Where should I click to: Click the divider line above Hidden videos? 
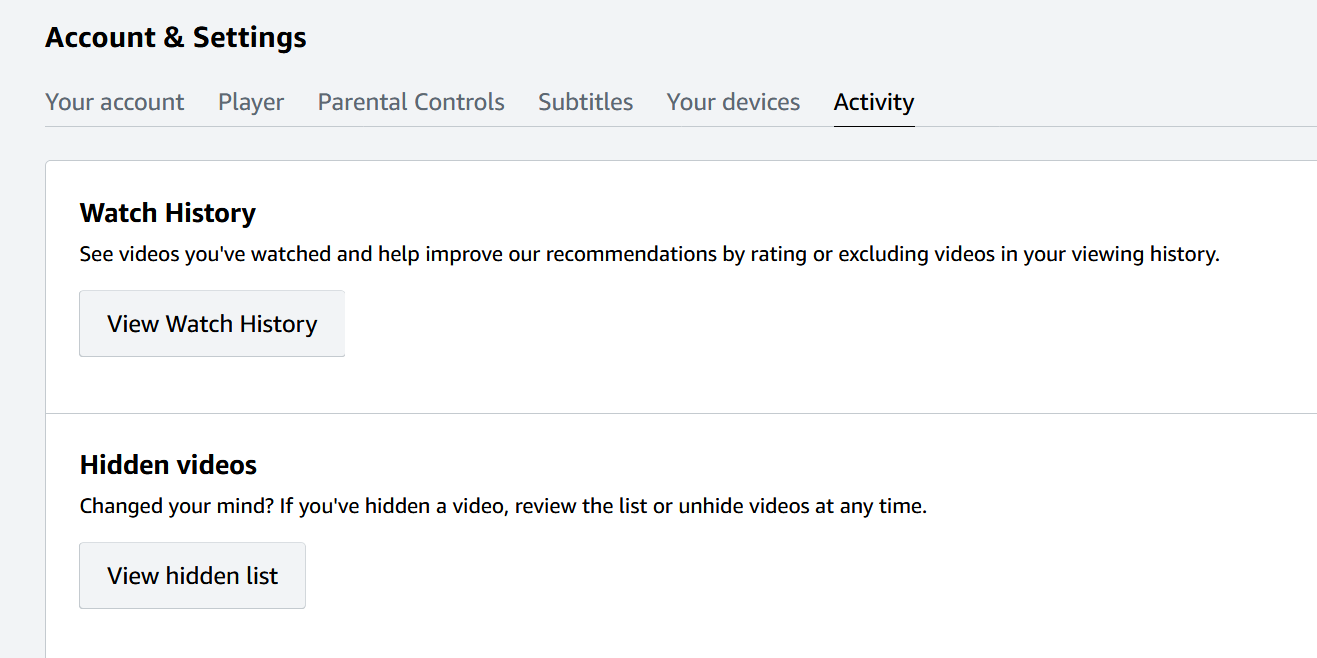[680, 413]
